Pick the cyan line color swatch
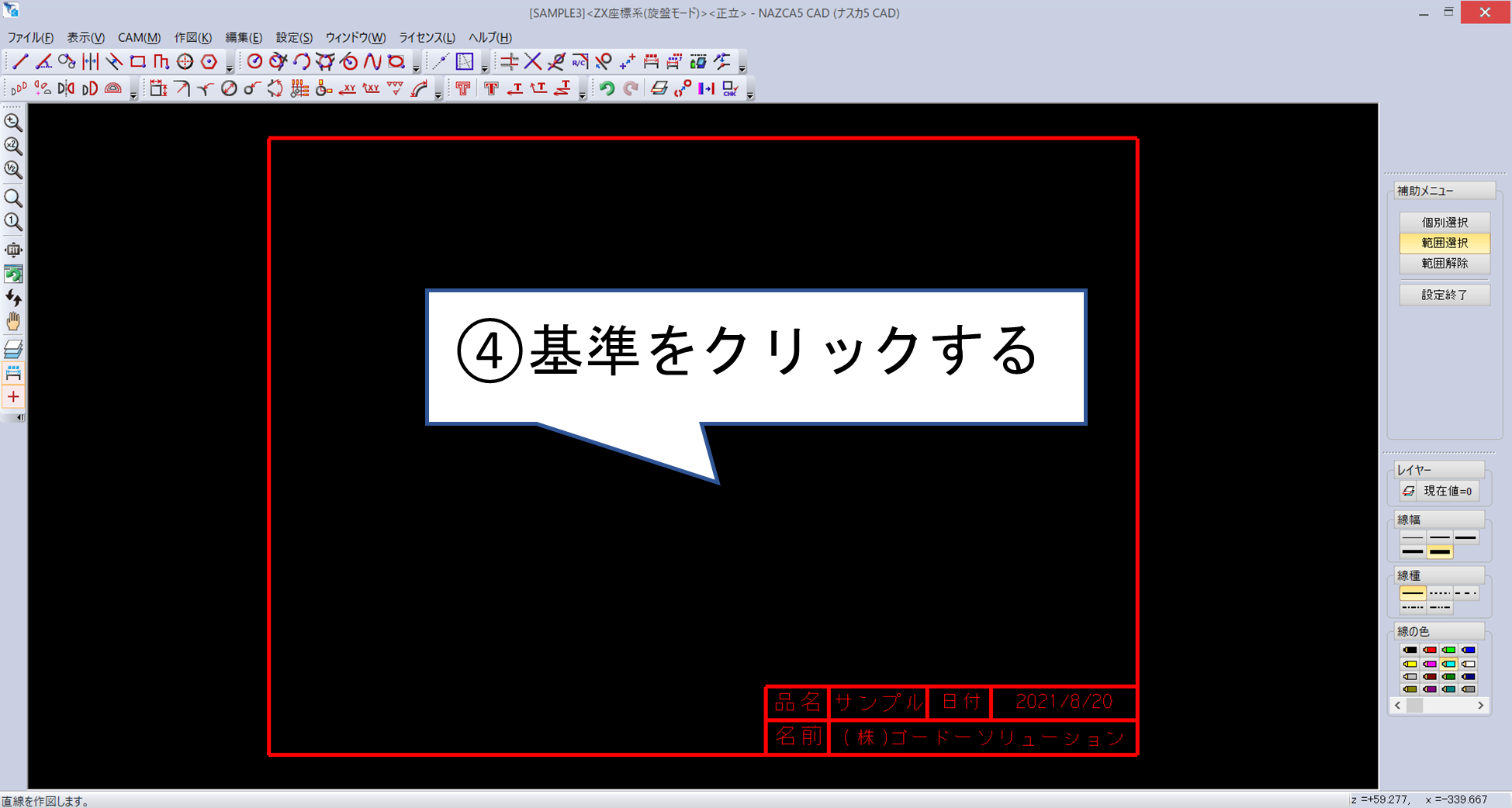Viewport: 1512px width, 808px height. 1448,664
